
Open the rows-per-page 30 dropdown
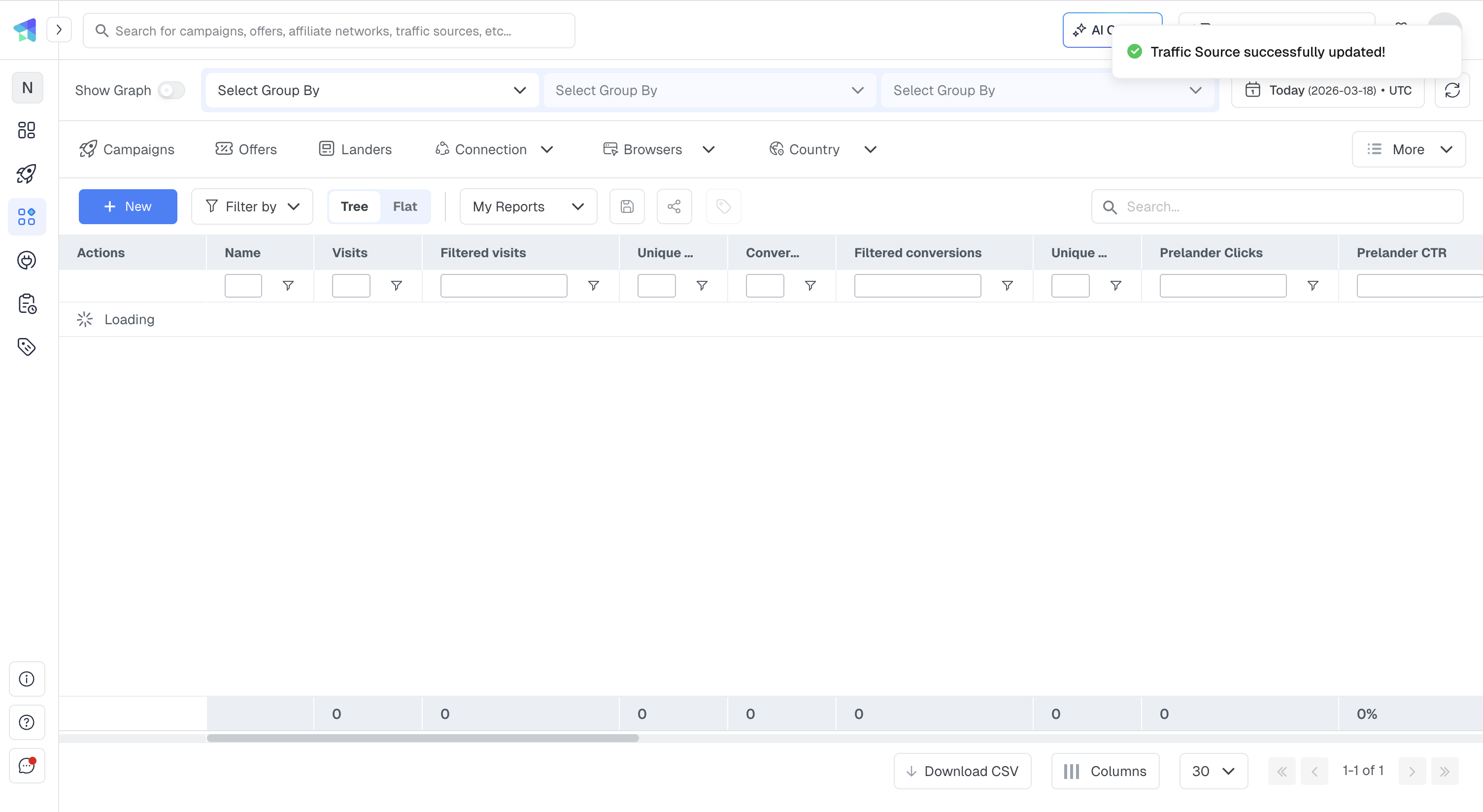pyautogui.click(x=1213, y=771)
